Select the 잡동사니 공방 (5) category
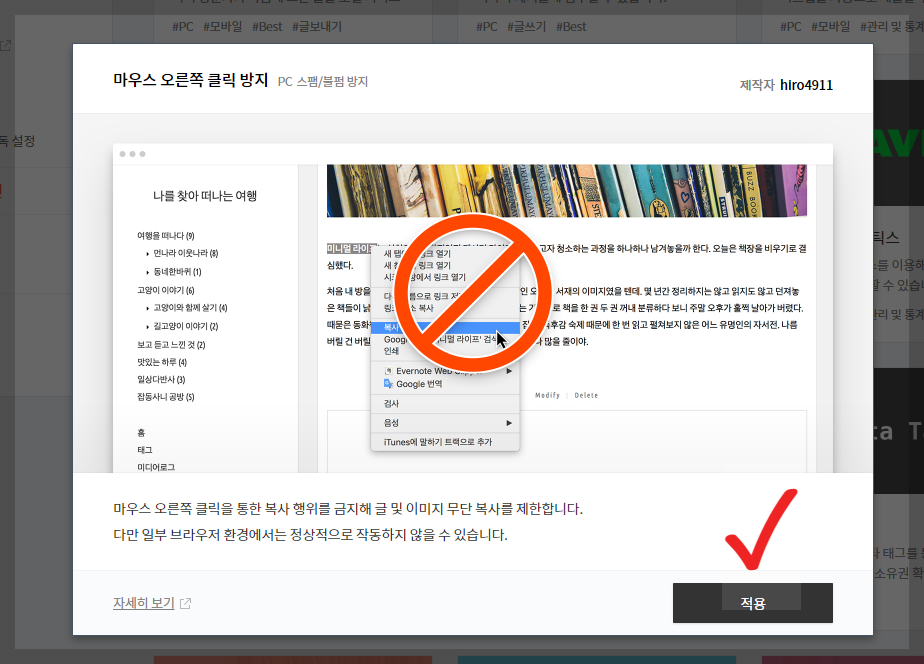This screenshot has height=664, width=924. [x=165, y=394]
